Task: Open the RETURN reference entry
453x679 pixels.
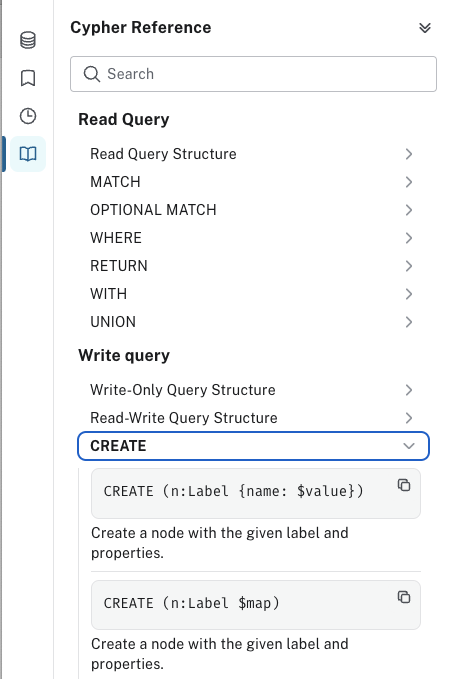Action: [x=253, y=266]
